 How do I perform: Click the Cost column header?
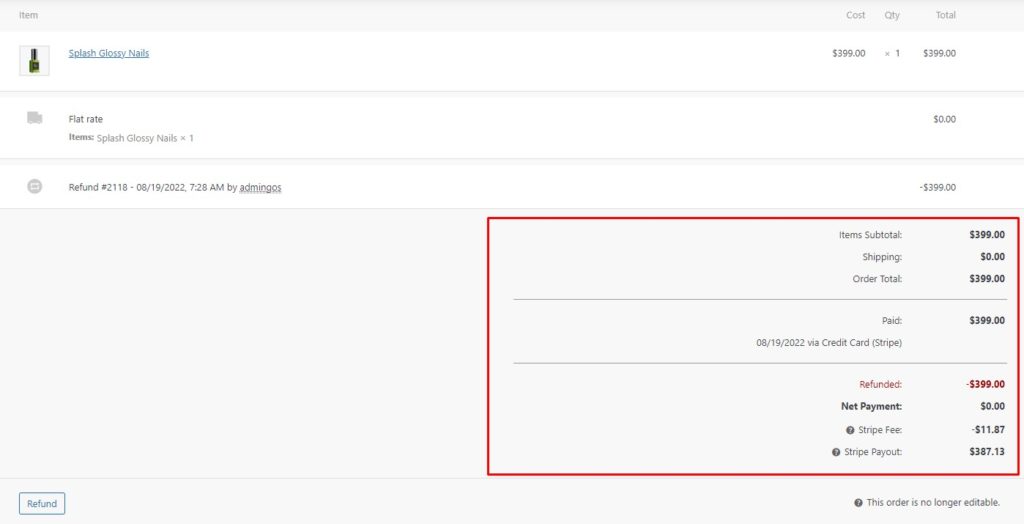point(855,15)
